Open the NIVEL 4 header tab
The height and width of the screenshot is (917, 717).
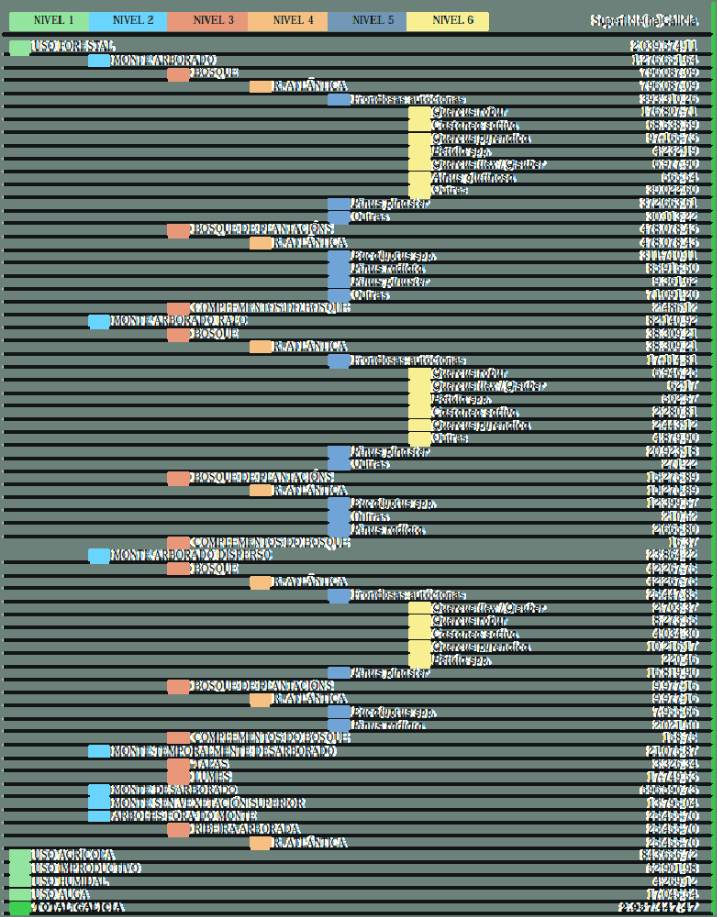coord(287,20)
